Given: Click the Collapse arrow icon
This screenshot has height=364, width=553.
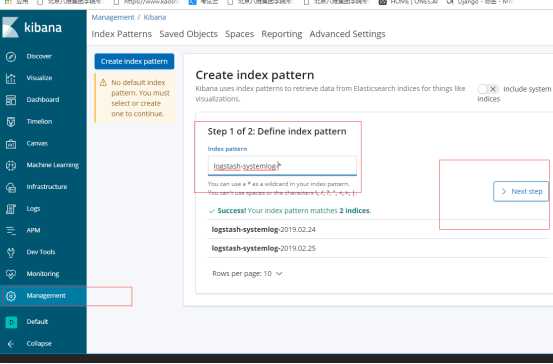Looking at the screenshot, I should coord(11,344).
